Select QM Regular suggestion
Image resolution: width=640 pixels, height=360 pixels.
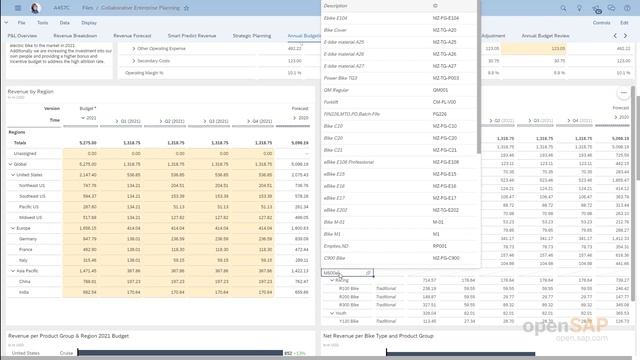(399, 90)
